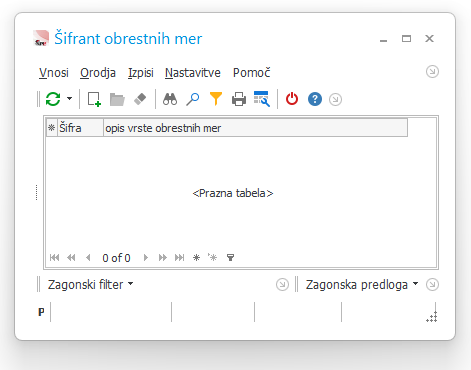Close the Šifrant obrestnih mer window
This screenshot has width=471, height=370.
[429, 39]
